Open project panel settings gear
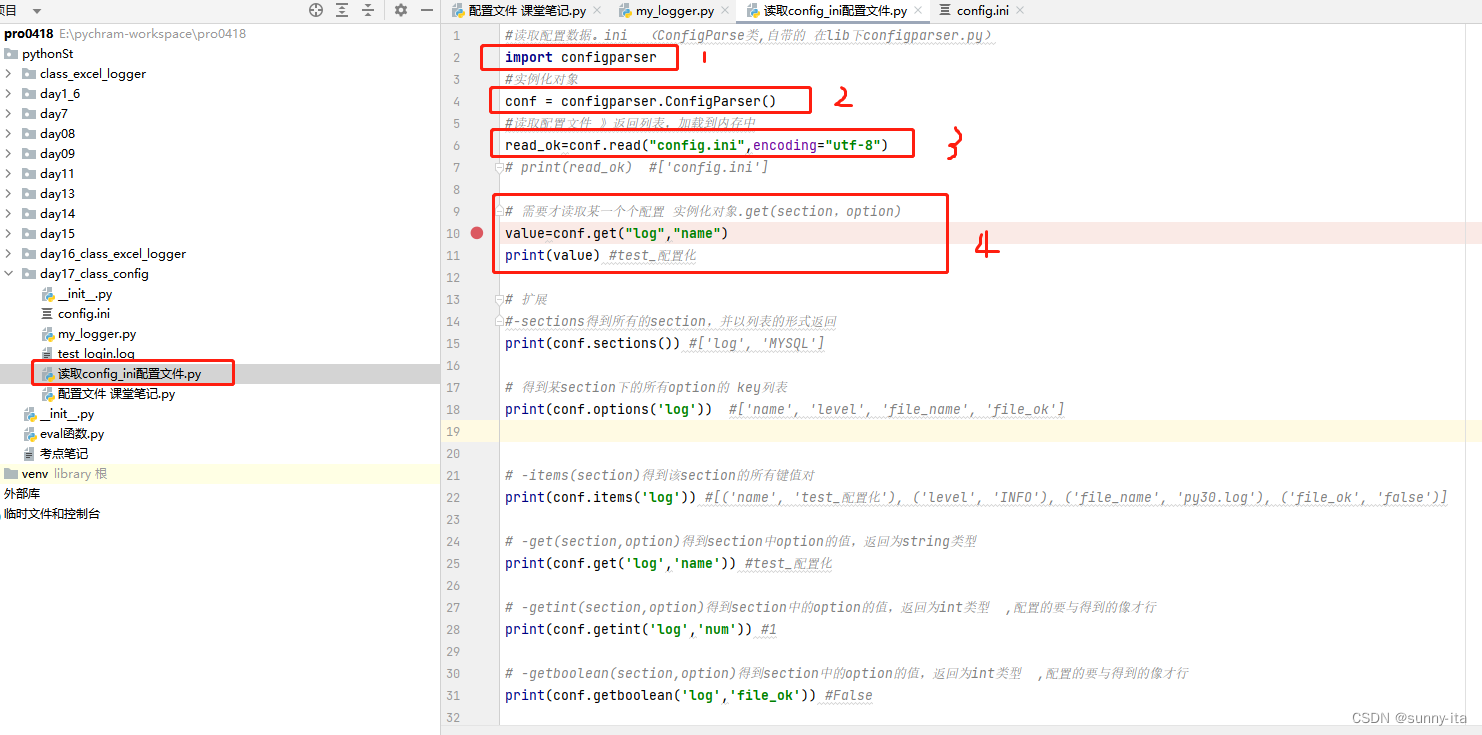Screen dimensions: 1482x735 point(401,10)
